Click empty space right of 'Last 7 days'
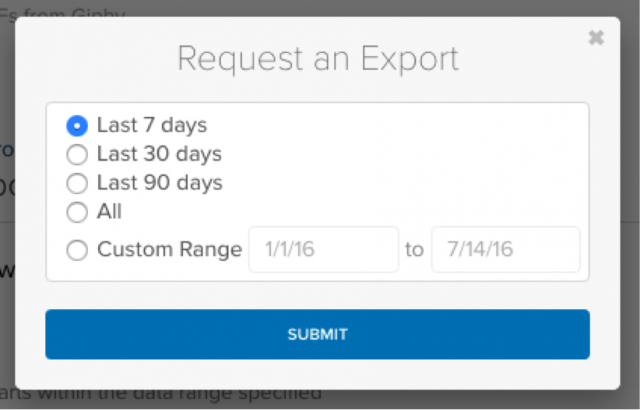The image size is (640, 410). coord(400,126)
